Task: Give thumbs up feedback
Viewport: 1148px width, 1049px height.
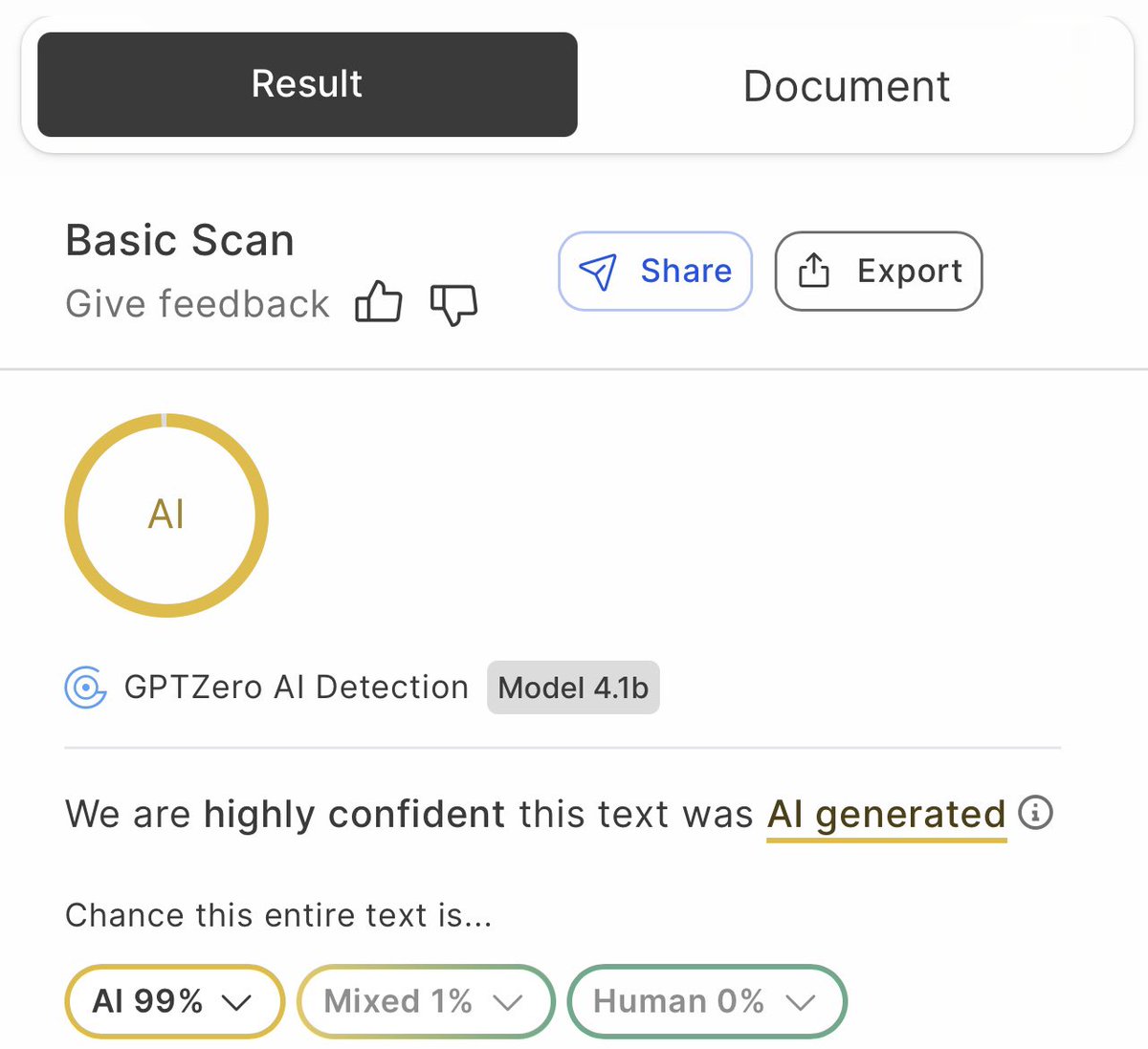Action: 379,303
